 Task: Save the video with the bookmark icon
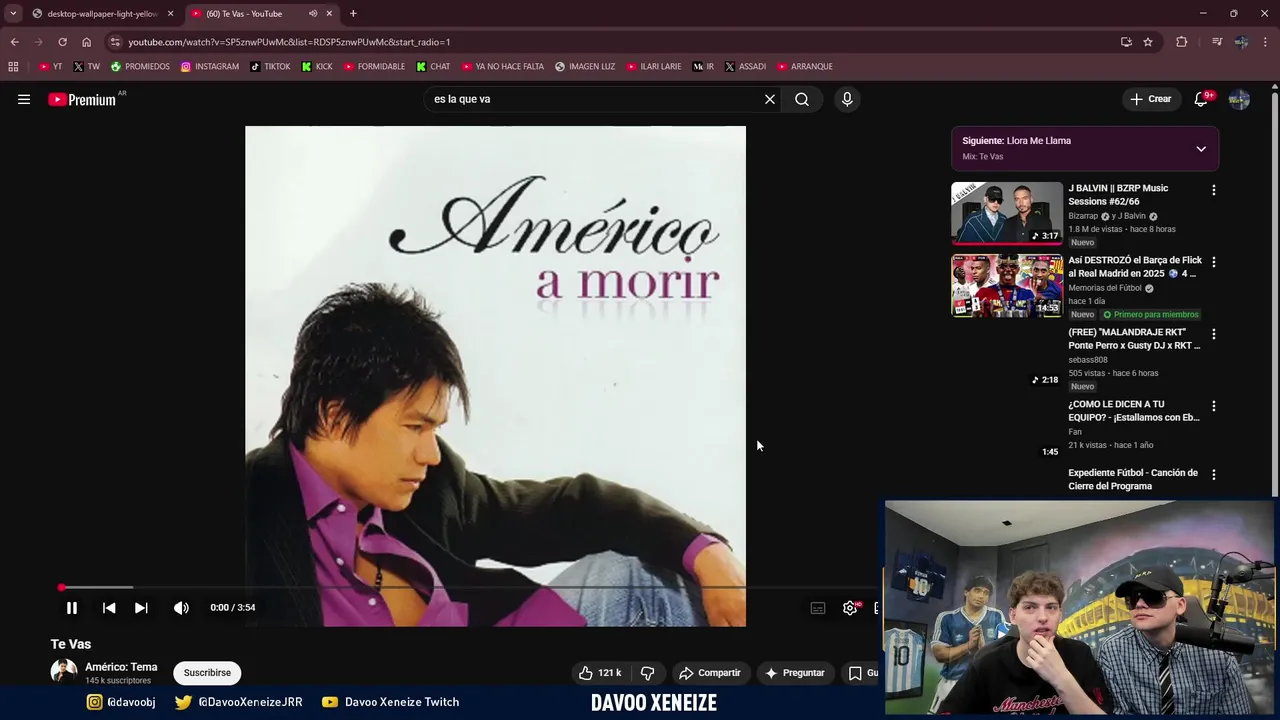(855, 673)
